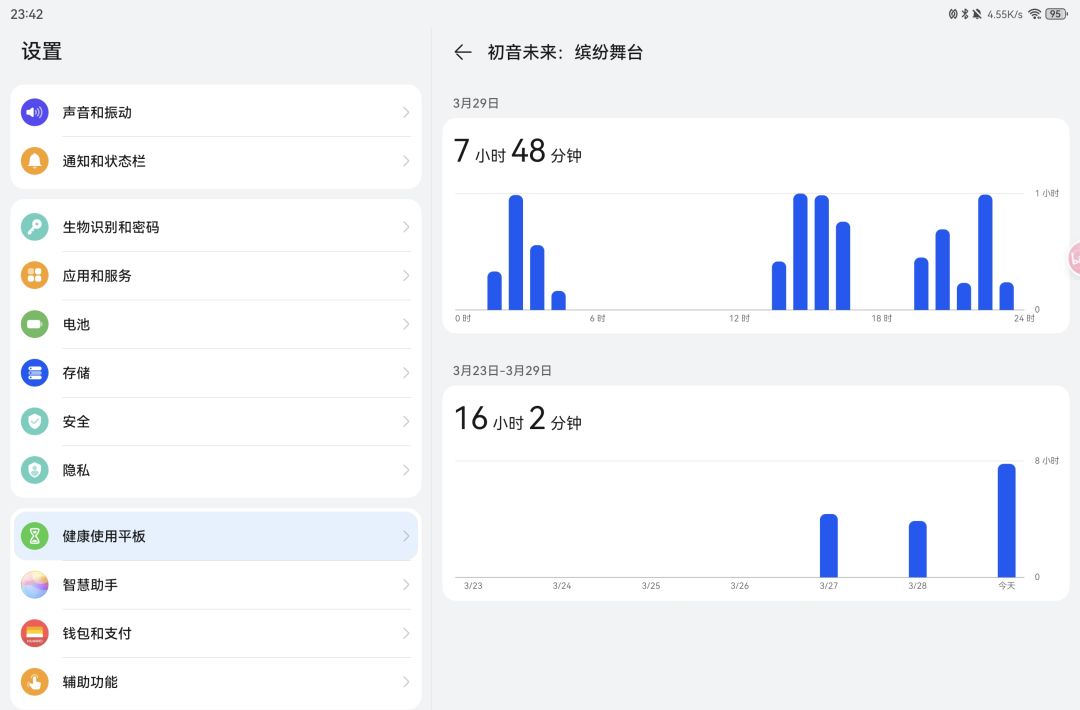Expand 辅助功能 via its chevron

(406, 682)
